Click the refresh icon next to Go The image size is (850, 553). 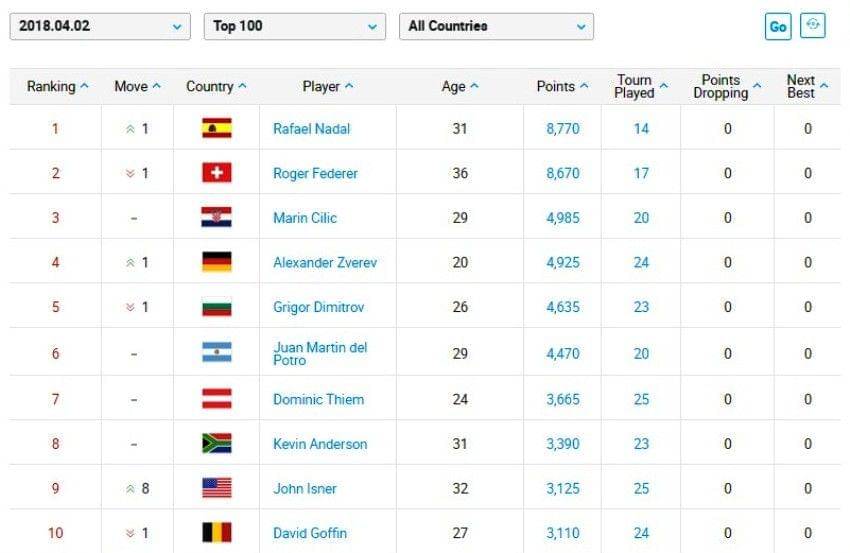(813, 26)
